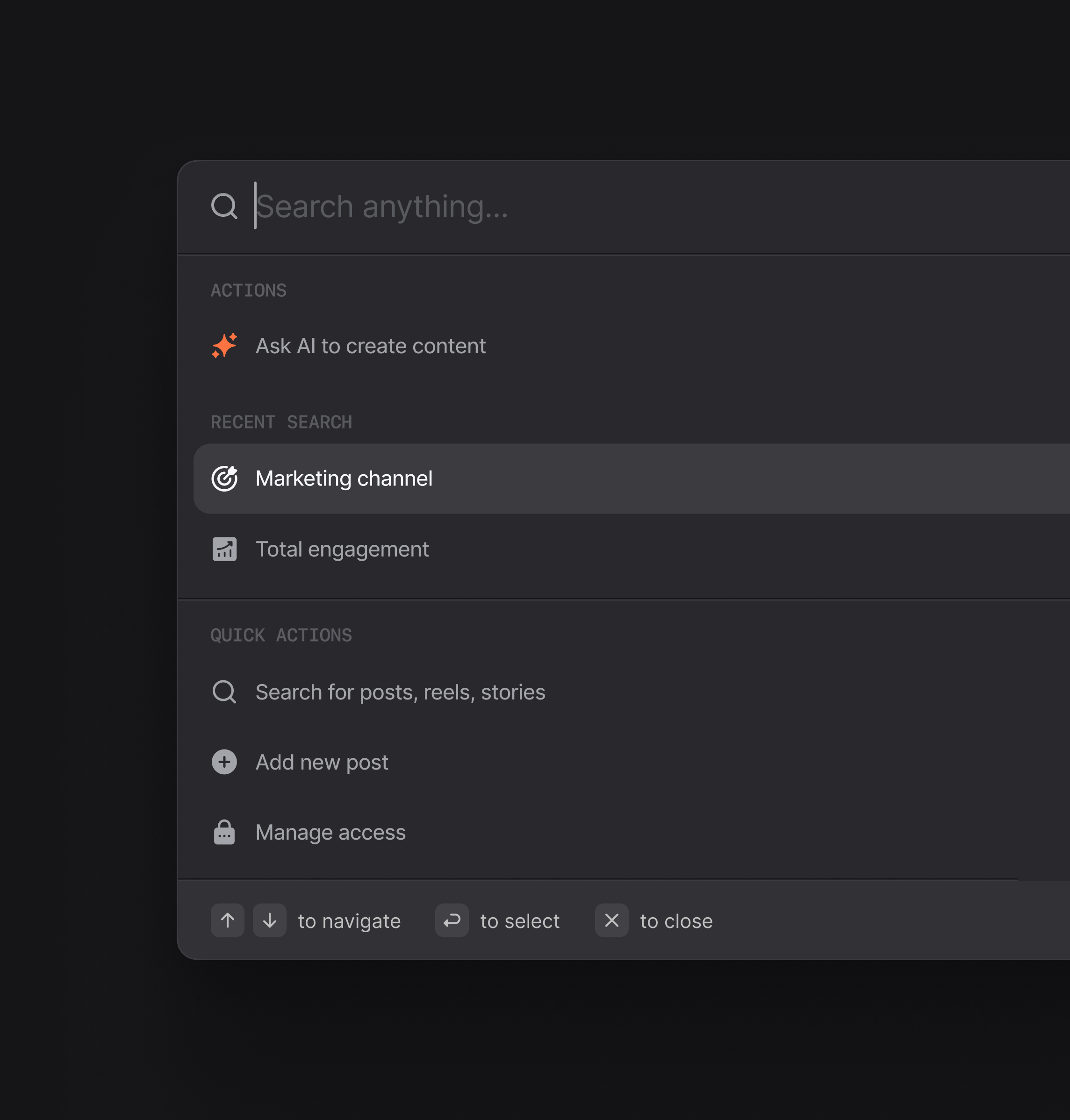Click the enter key select button

click(x=452, y=920)
